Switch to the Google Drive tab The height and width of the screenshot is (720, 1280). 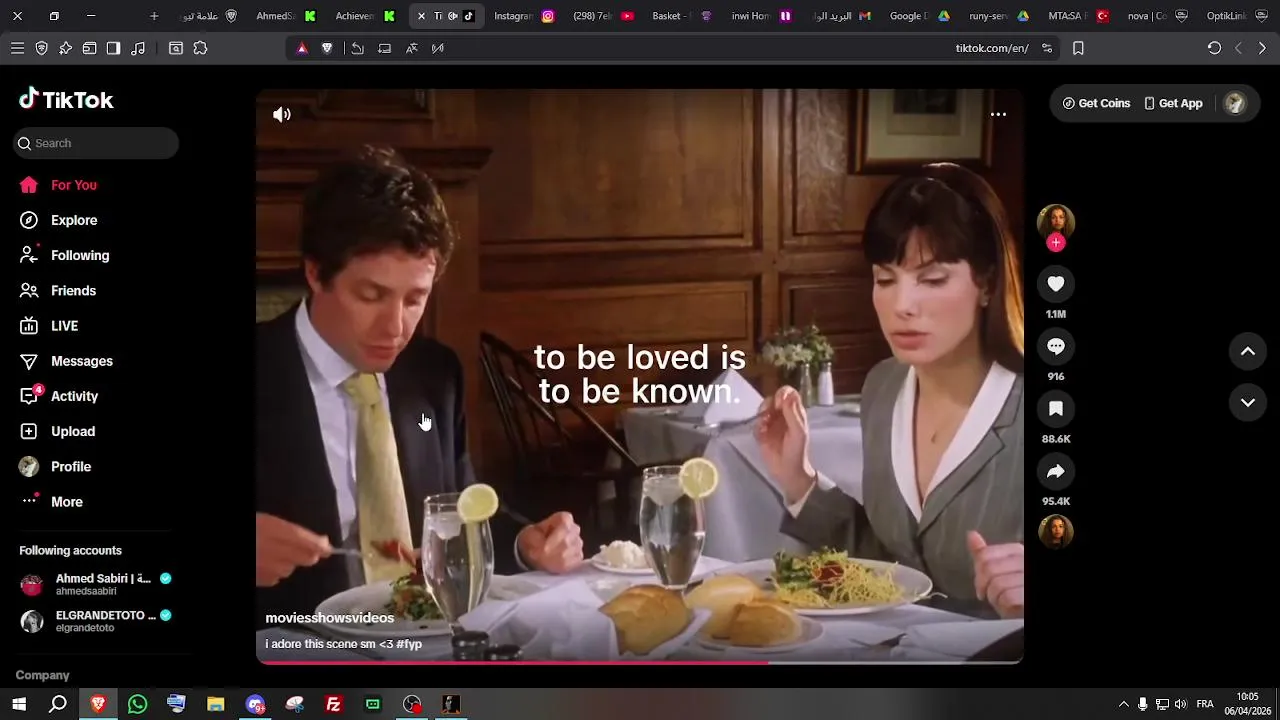click(919, 16)
